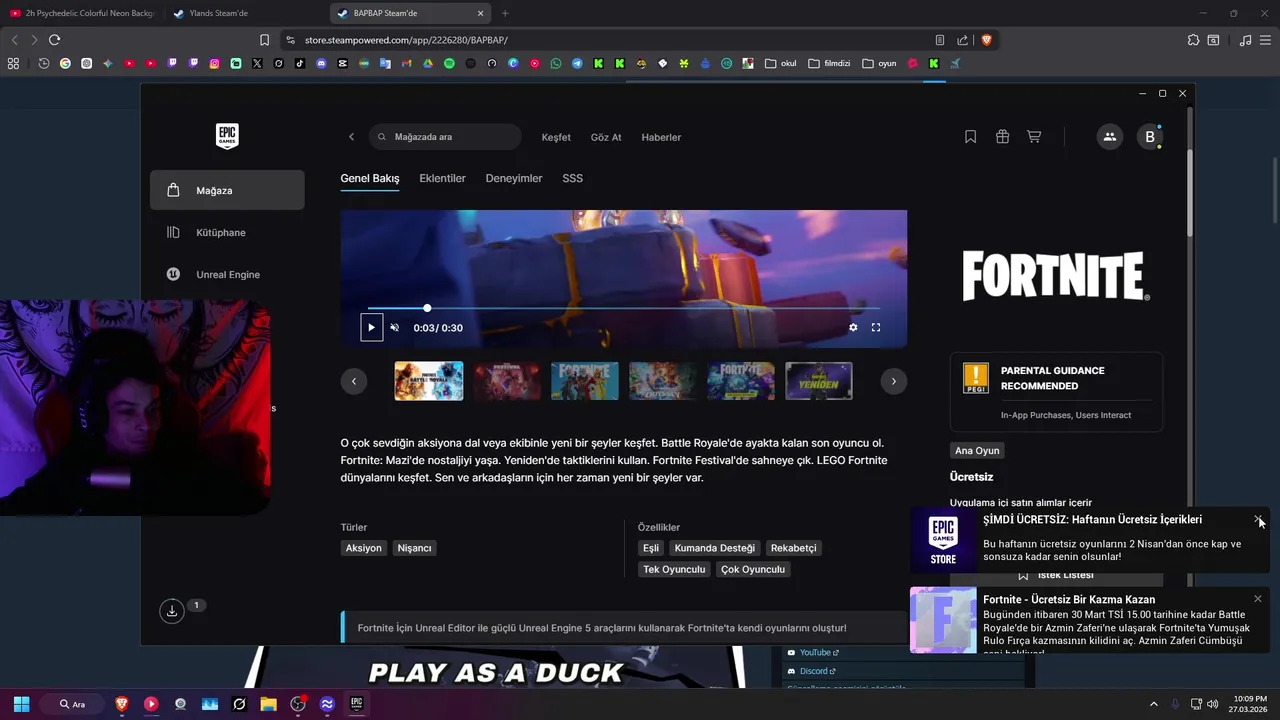Select the Genel Bakış tab
This screenshot has height=720, width=1280.
(370, 178)
